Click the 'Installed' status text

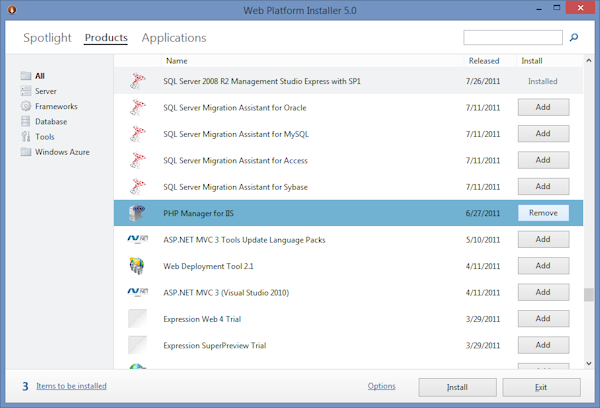pyautogui.click(x=543, y=81)
